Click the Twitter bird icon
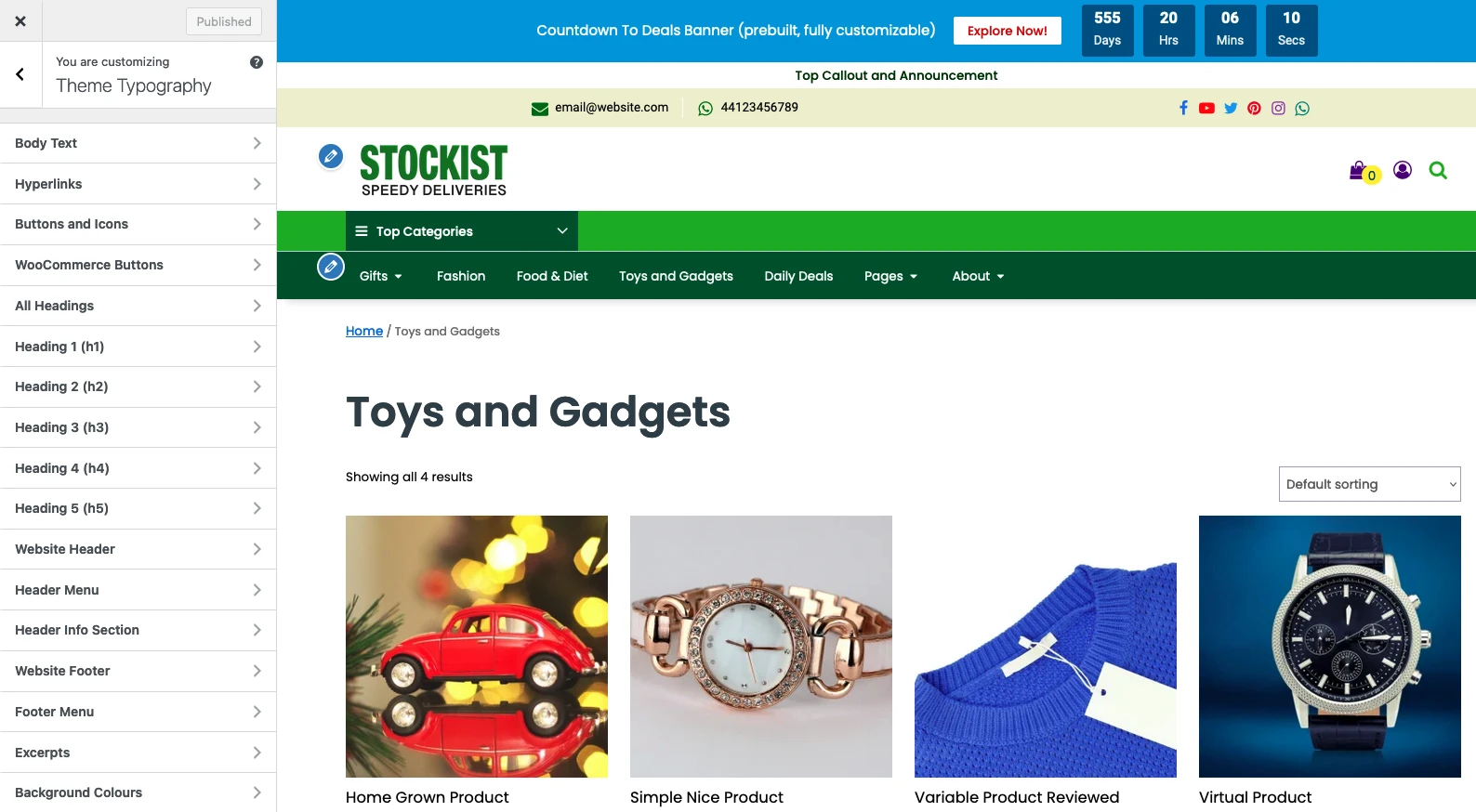Image resolution: width=1476 pixels, height=812 pixels. pos(1231,108)
